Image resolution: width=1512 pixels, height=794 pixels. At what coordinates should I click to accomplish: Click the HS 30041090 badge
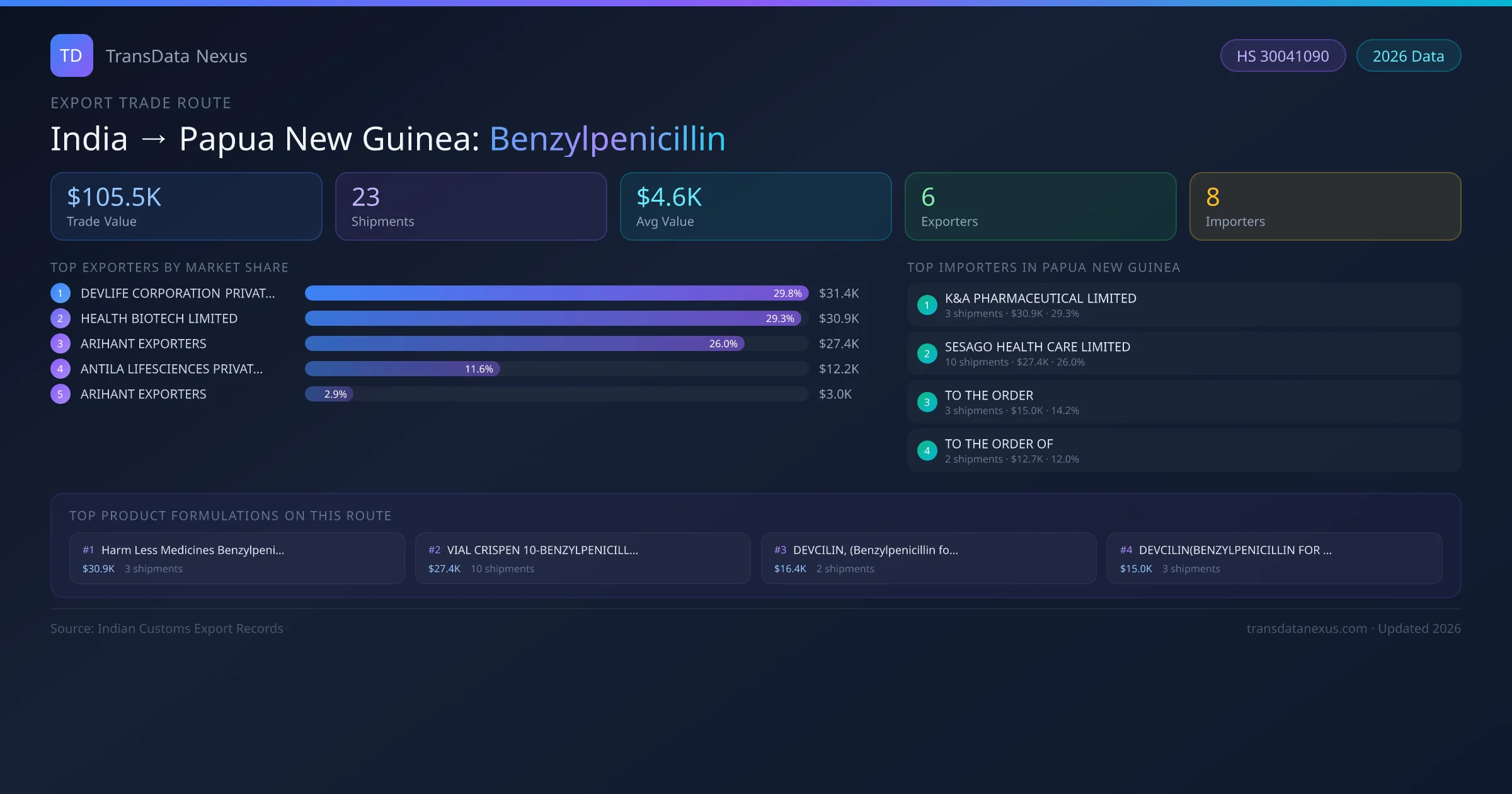coord(1283,56)
